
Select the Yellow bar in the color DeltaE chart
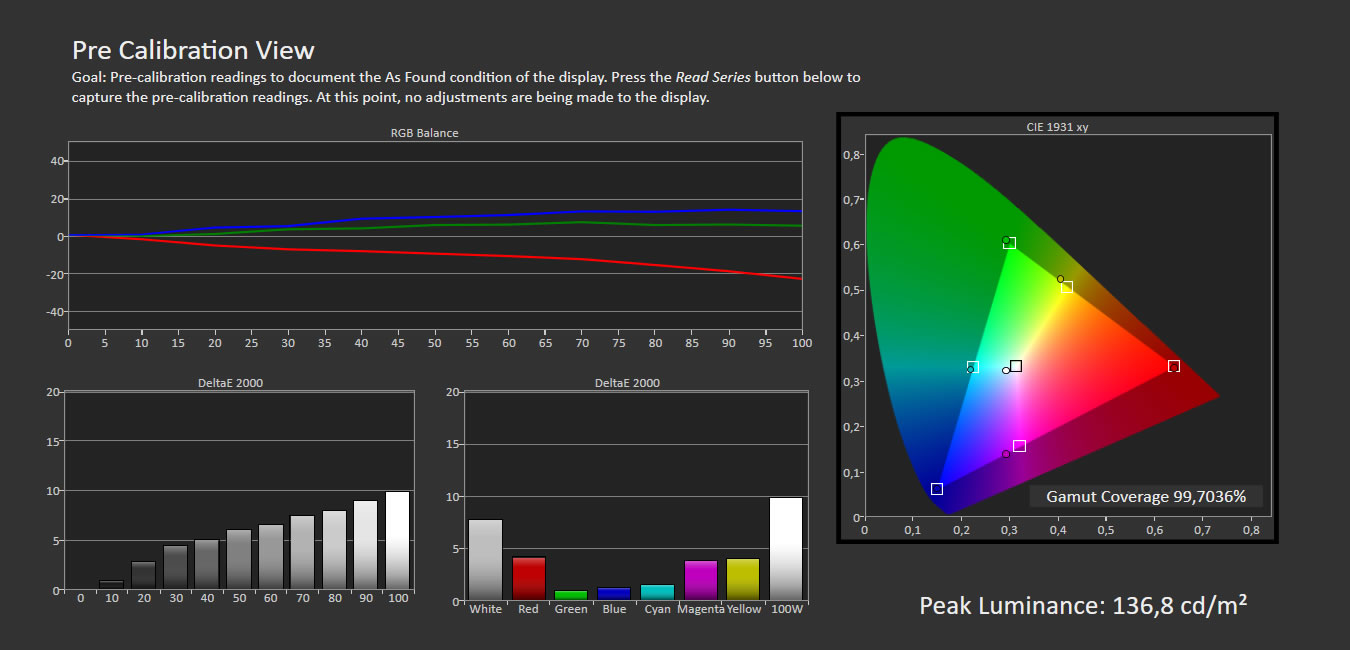pyautogui.click(x=743, y=580)
